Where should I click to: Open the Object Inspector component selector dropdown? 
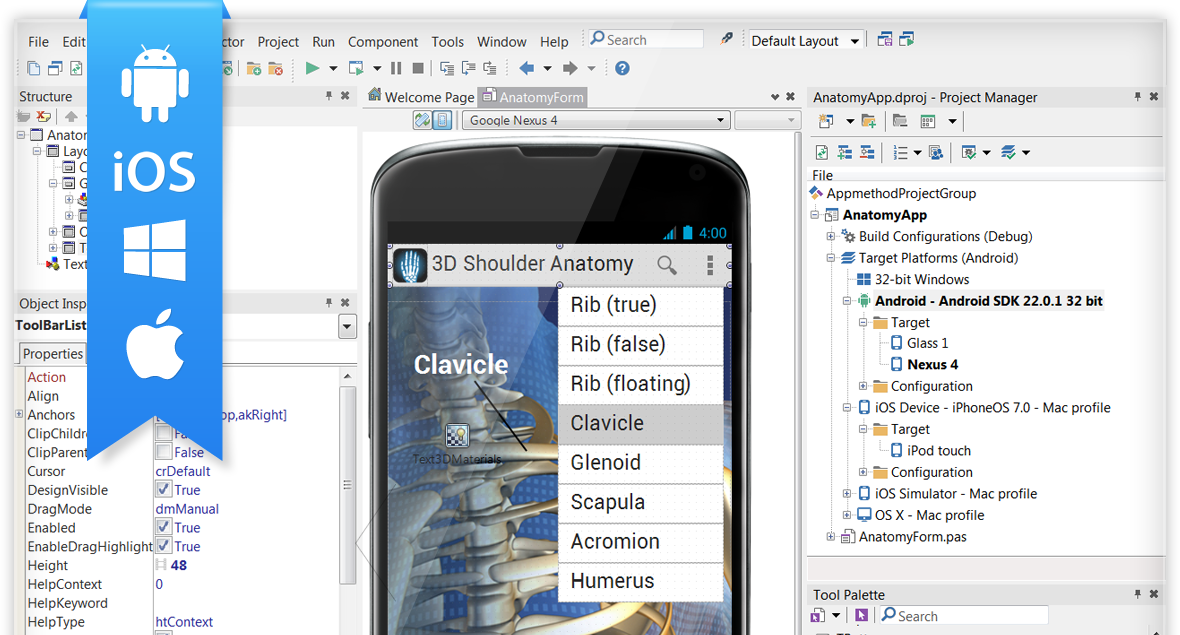tap(347, 327)
